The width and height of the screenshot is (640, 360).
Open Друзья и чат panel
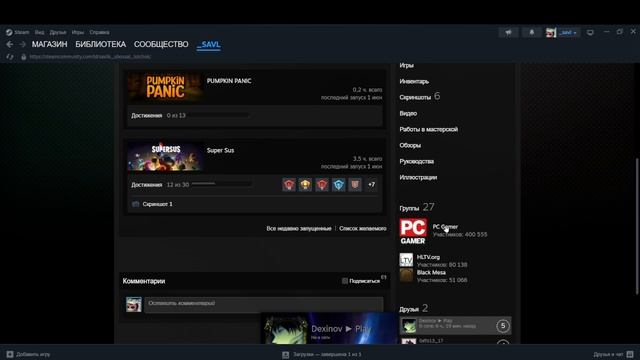(x=613, y=354)
